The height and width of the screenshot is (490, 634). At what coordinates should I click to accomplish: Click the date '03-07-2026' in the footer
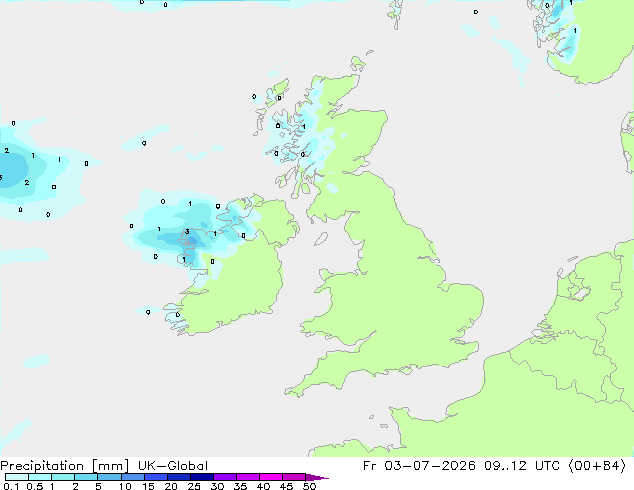(x=430, y=466)
